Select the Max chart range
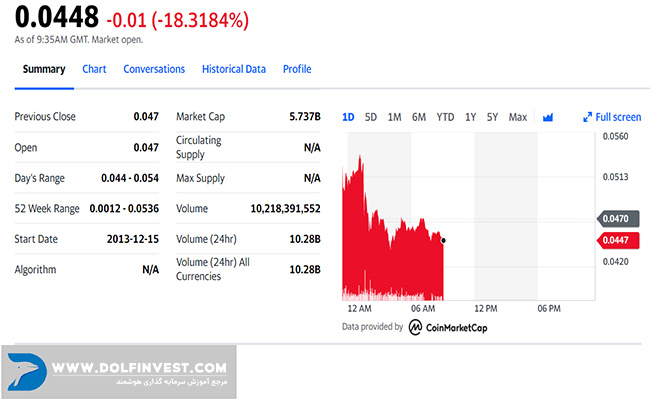 point(517,117)
